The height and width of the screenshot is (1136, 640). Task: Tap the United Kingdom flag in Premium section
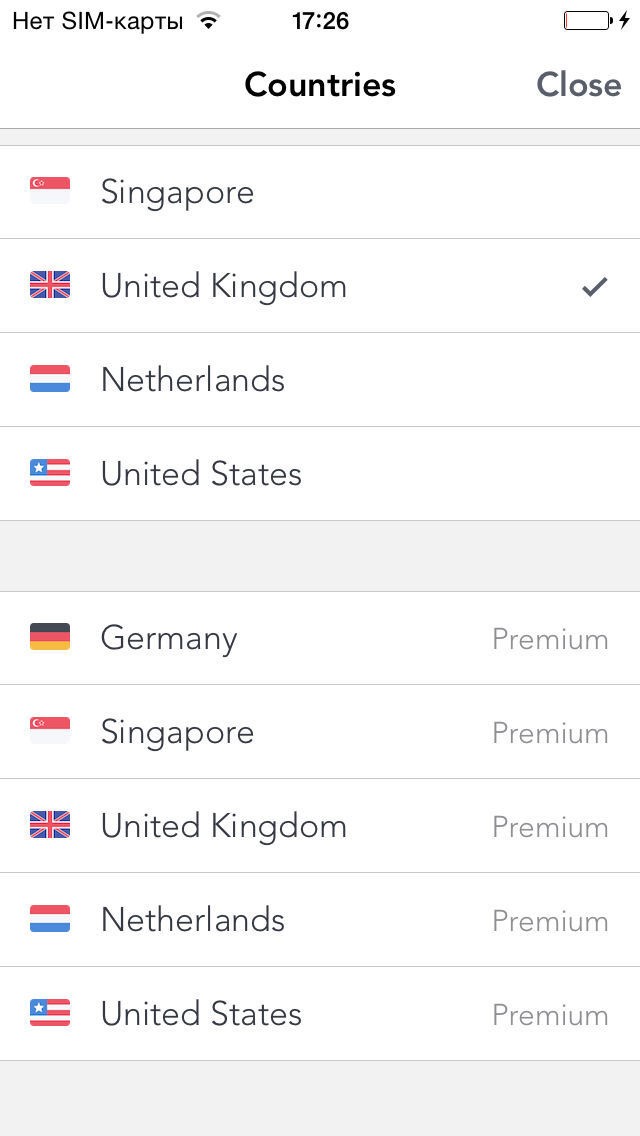[x=48, y=826]
